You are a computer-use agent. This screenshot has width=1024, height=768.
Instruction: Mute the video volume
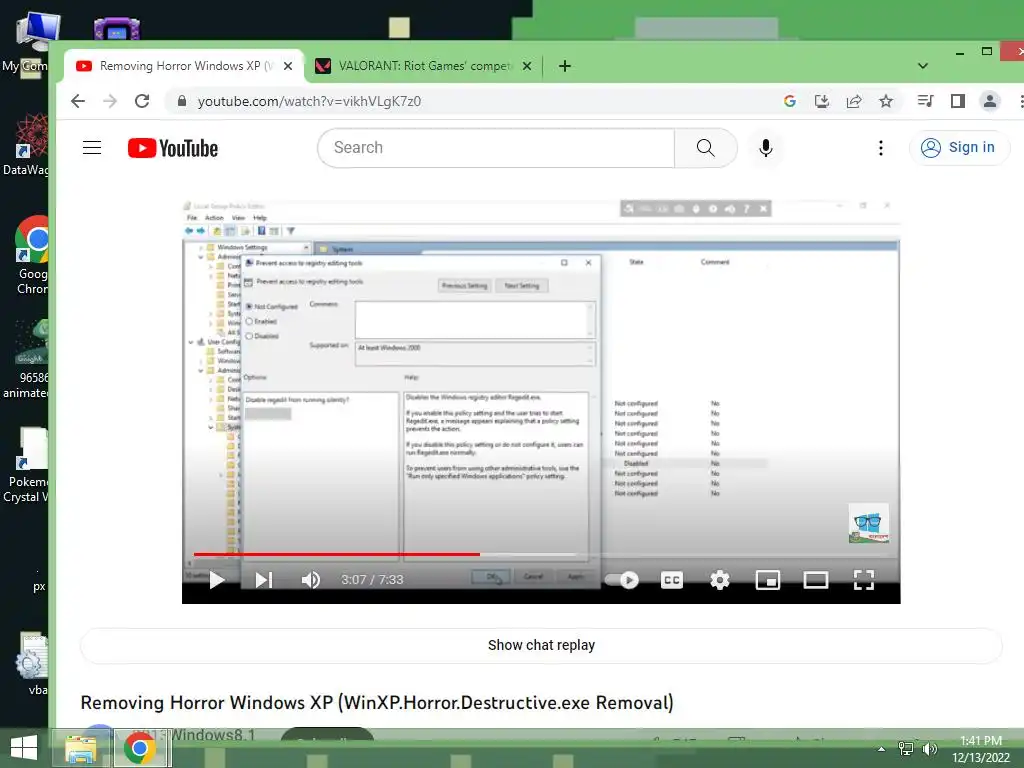coord(311,579)
